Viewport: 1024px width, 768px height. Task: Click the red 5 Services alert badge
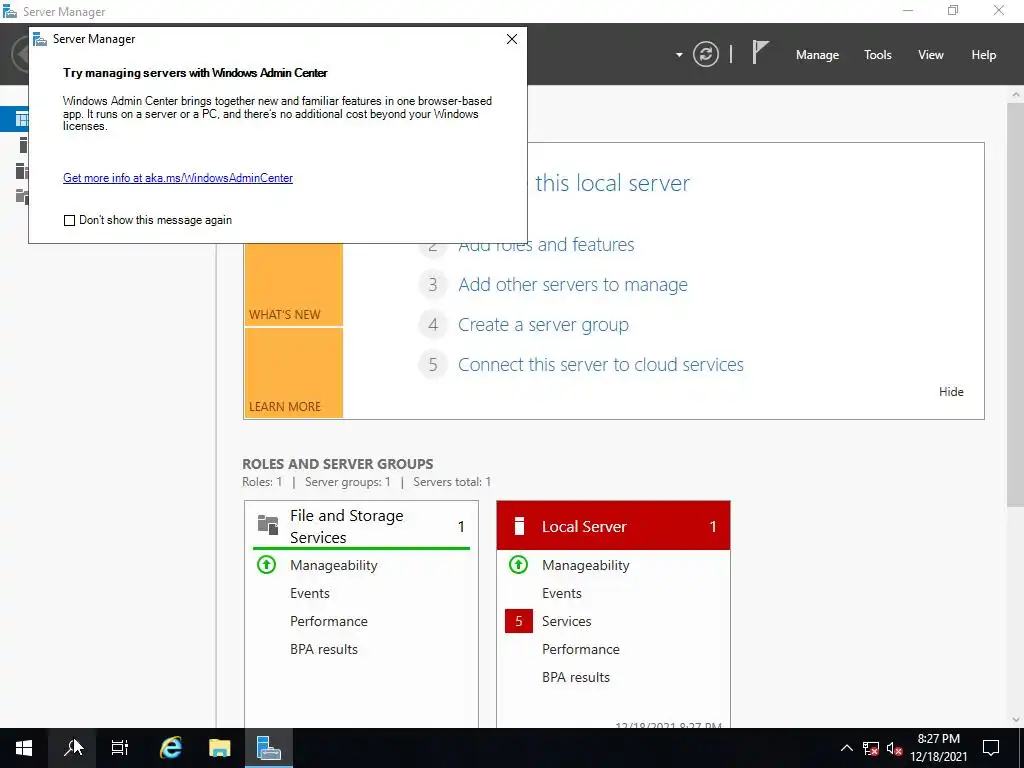tap(519, 621)
